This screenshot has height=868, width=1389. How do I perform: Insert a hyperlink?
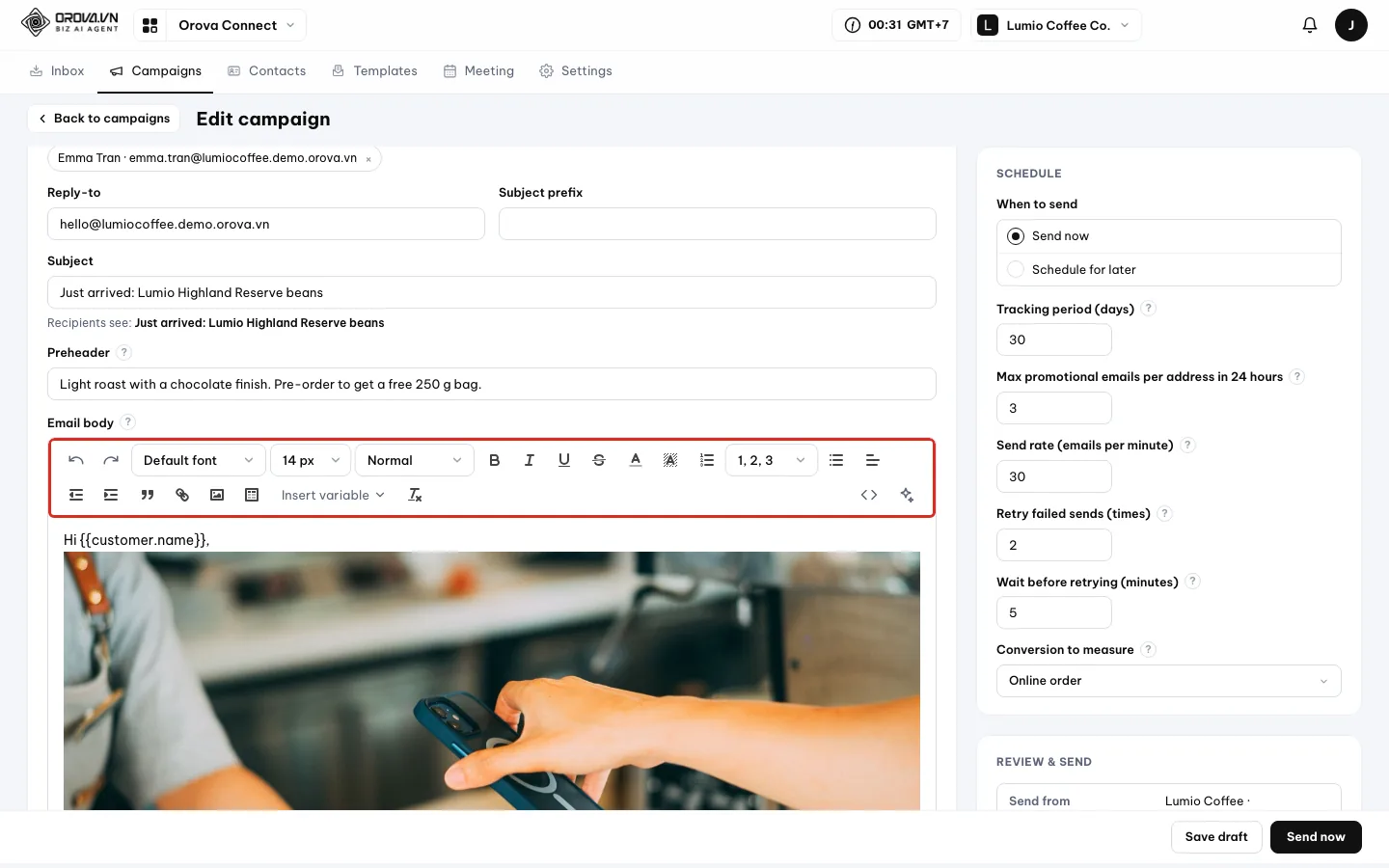pos(182,495)
